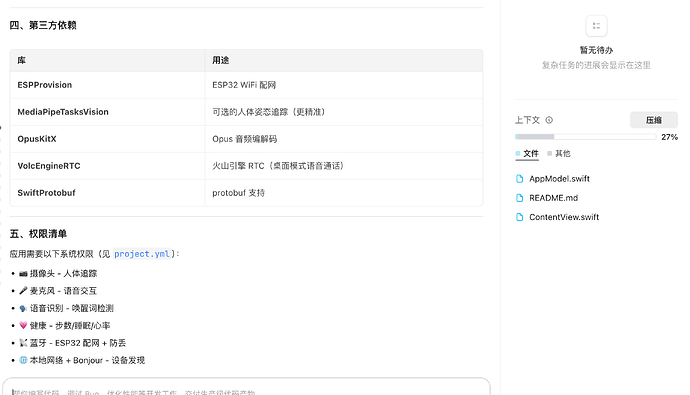Click the file icon beside README.md
The image size is (690, 395).
[520, 198]
